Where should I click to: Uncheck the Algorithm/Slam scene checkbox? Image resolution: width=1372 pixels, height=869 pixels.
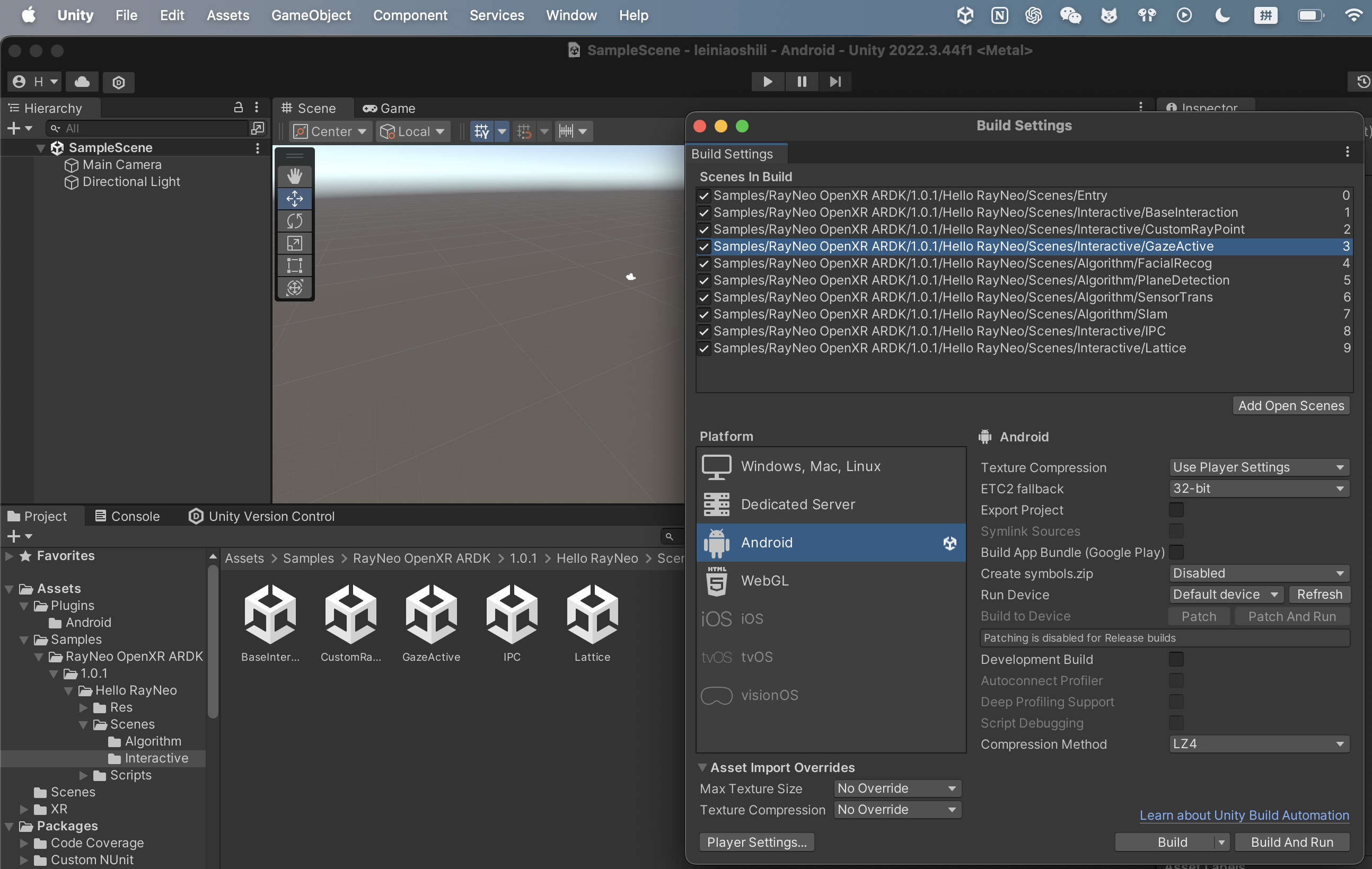click(704, 314)
